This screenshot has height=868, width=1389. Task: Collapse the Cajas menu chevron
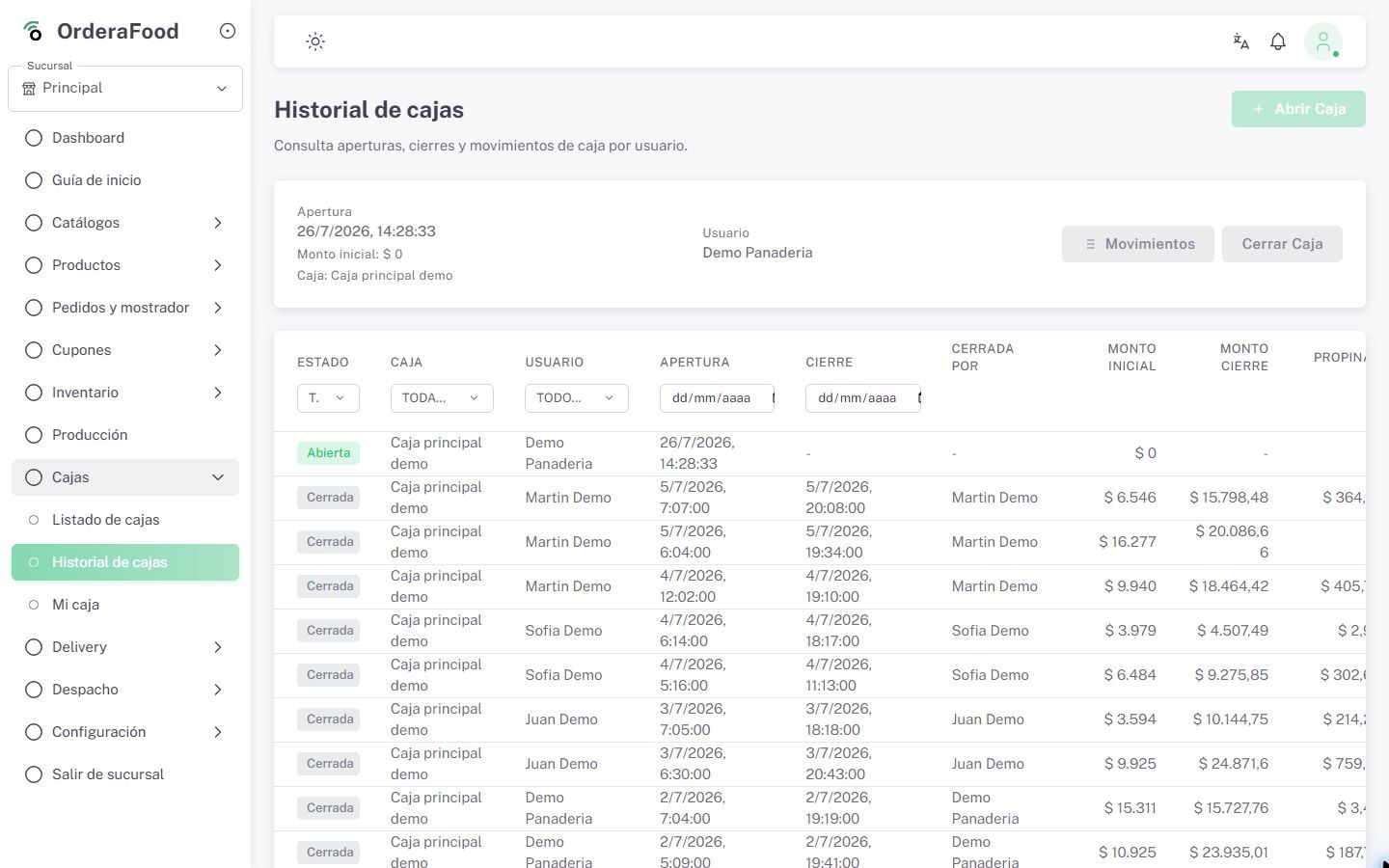[218, 477]
